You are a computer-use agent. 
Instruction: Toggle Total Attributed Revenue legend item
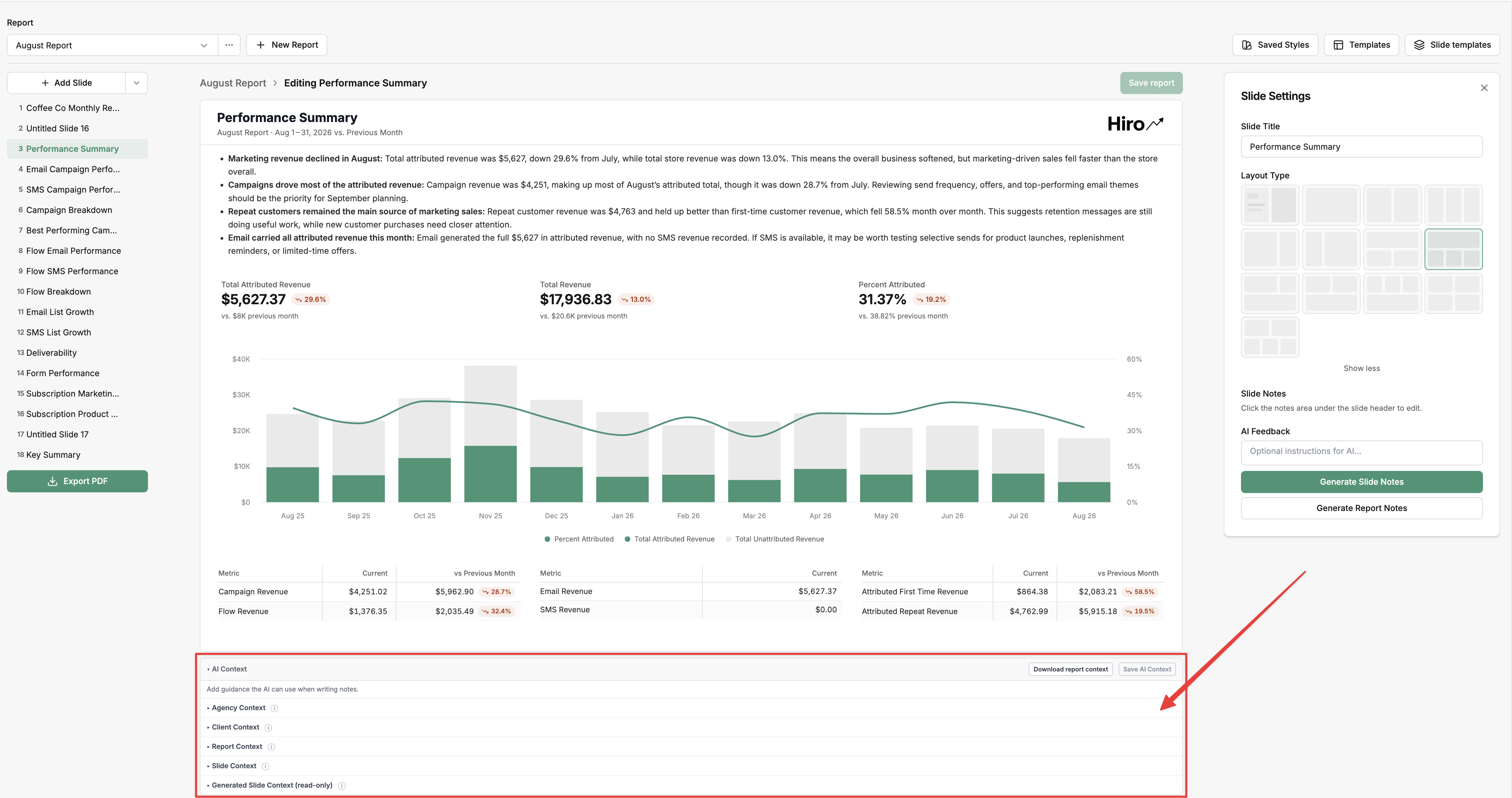point(670,539)
